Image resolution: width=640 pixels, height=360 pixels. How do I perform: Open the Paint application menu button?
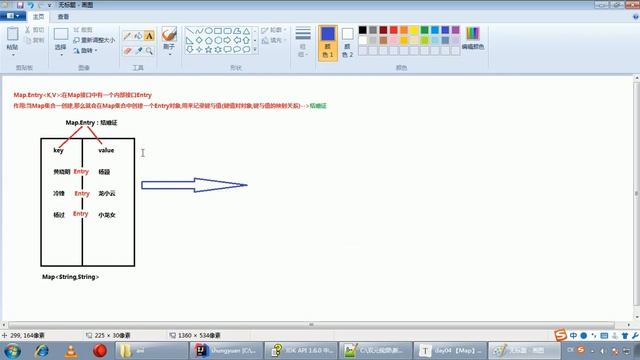point(13,16)
